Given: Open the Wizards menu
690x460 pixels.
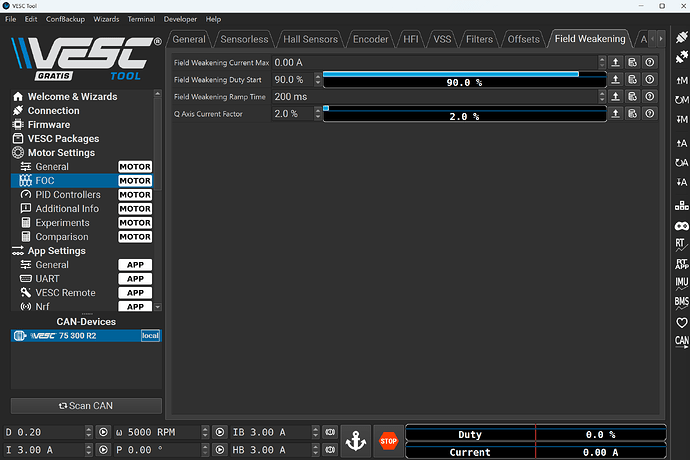Looking at the screenshot, I should (x=106, y=19).
